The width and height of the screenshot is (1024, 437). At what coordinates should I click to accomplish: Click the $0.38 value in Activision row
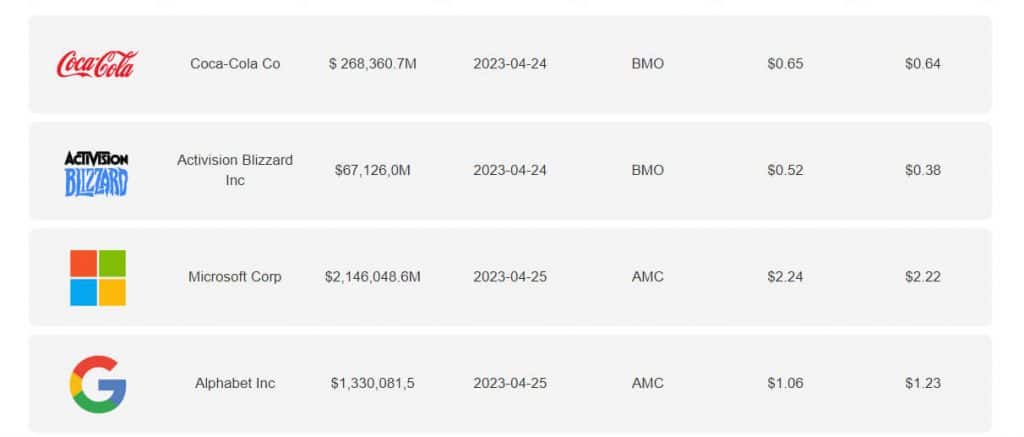[923, 170]
